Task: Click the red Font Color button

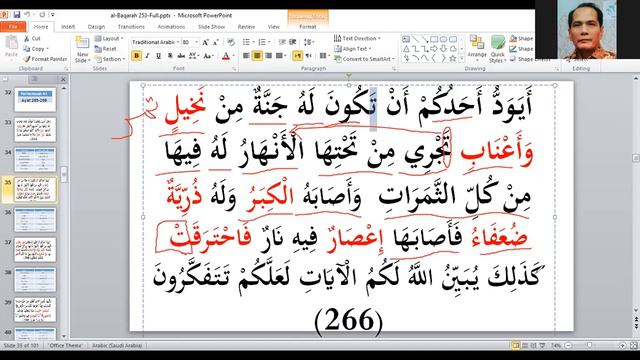Action: [226, 56]
